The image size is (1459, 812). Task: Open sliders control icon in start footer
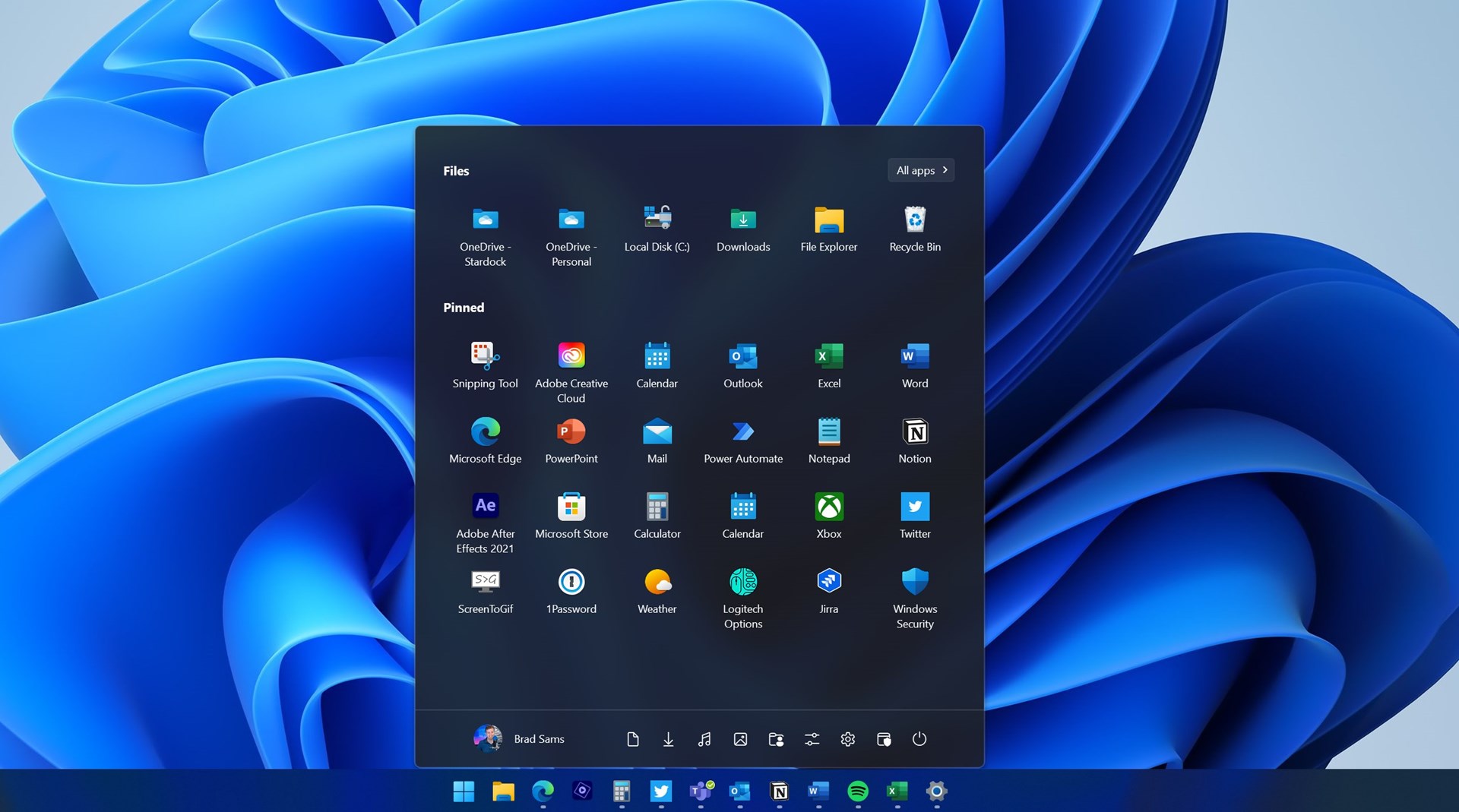tap(812, 739)
